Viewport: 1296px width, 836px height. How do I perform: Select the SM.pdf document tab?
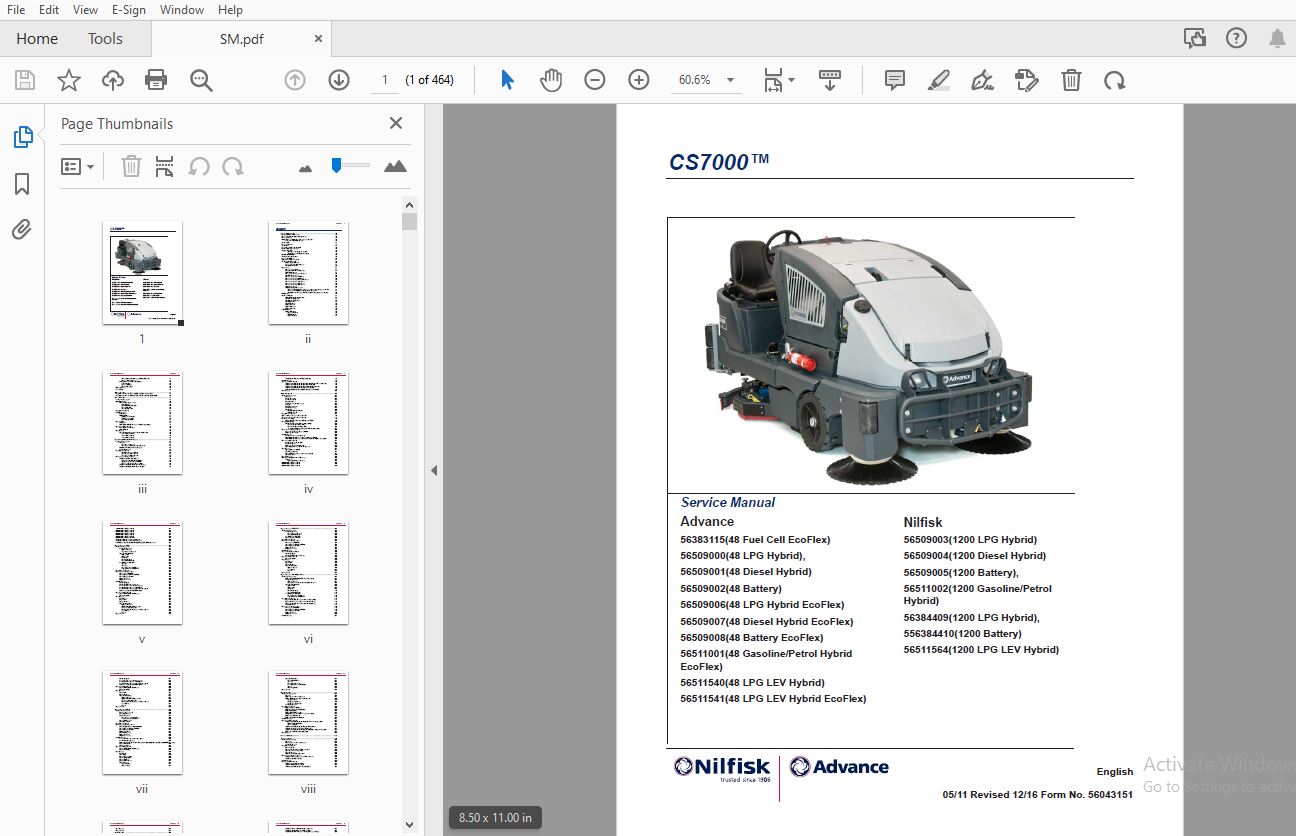point(240,38)
